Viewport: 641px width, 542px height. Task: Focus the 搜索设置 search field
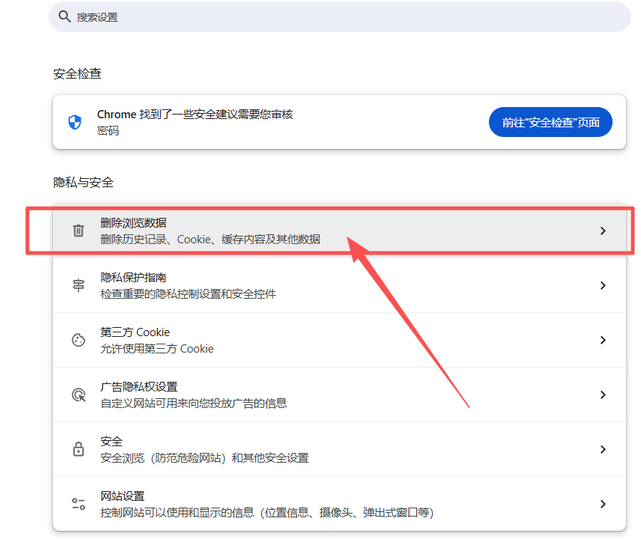(339, 17)
